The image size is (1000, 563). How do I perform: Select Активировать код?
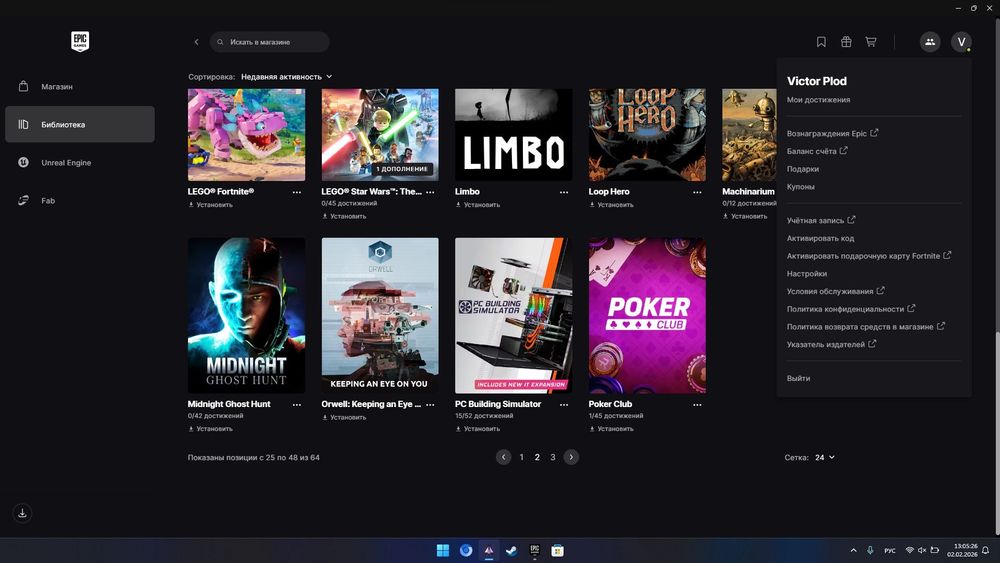[820, 238]
